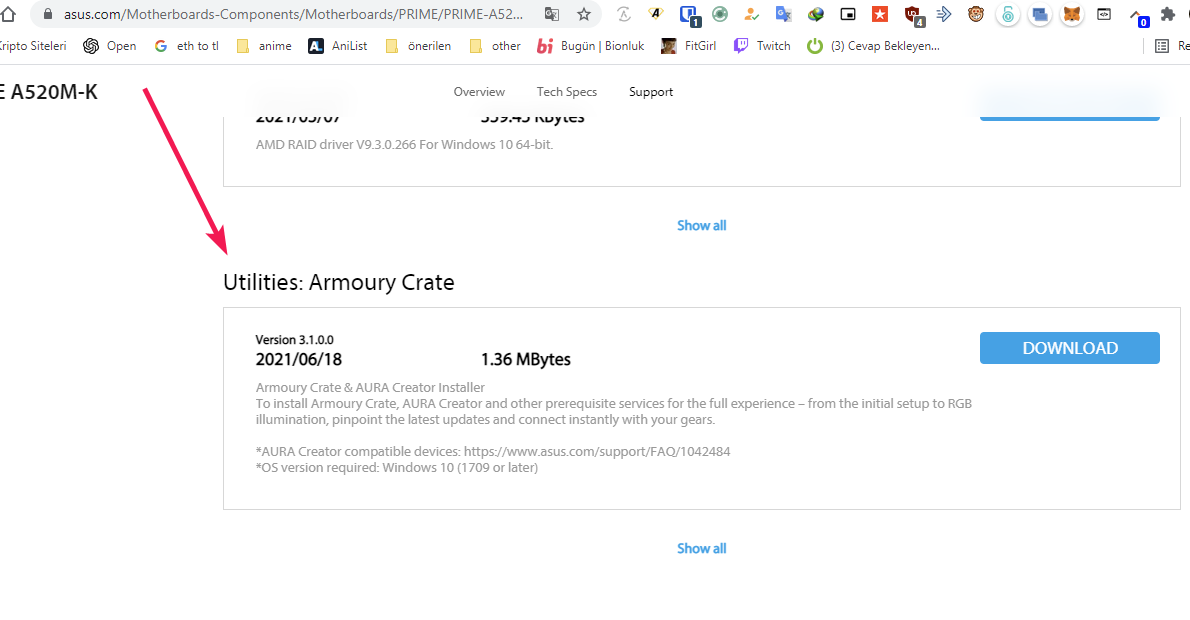Open the 'other' bookmarks folder
Image resolution: width=1190 pixels, height=620 pixels.
coord(496,46)
